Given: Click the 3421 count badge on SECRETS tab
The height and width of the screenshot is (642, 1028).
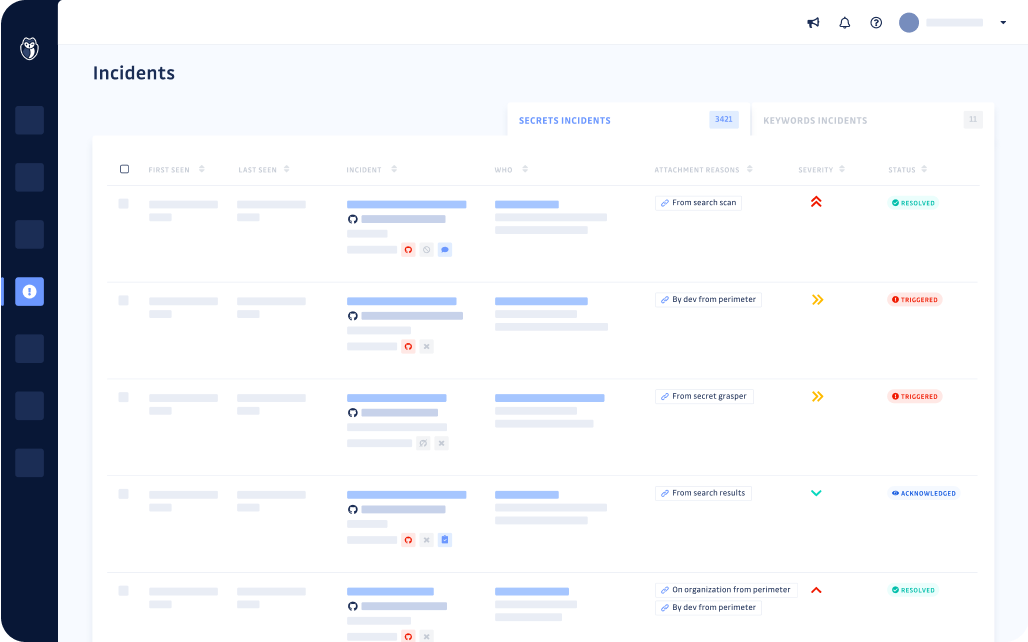Looking at the screenshot, I should tap(723, 119).
